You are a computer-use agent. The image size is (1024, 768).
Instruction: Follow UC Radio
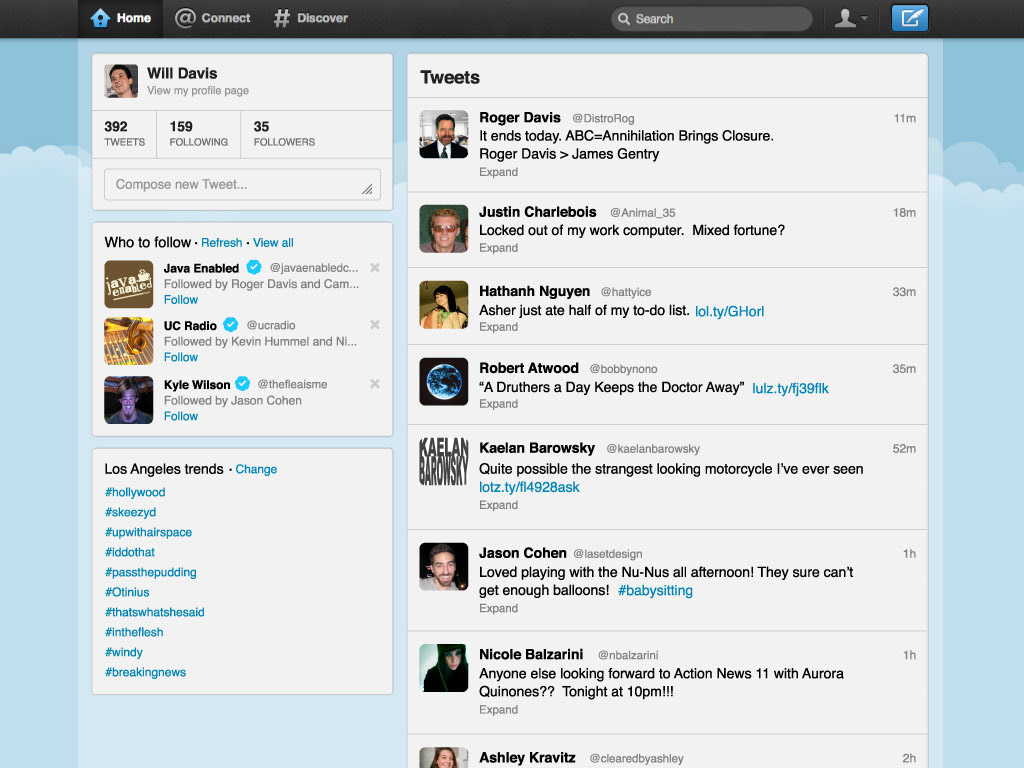tap(181, 357)
